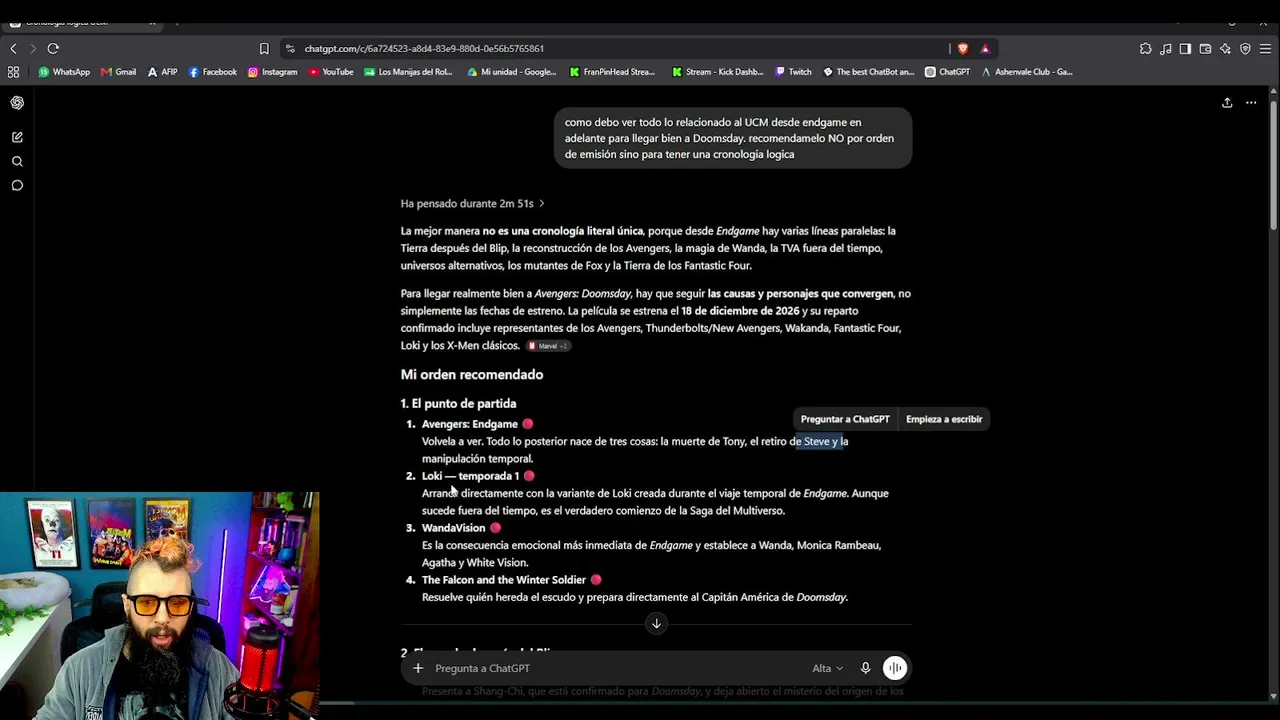Click the list title 'Avengers: Endgame'

tap(470, 424)
